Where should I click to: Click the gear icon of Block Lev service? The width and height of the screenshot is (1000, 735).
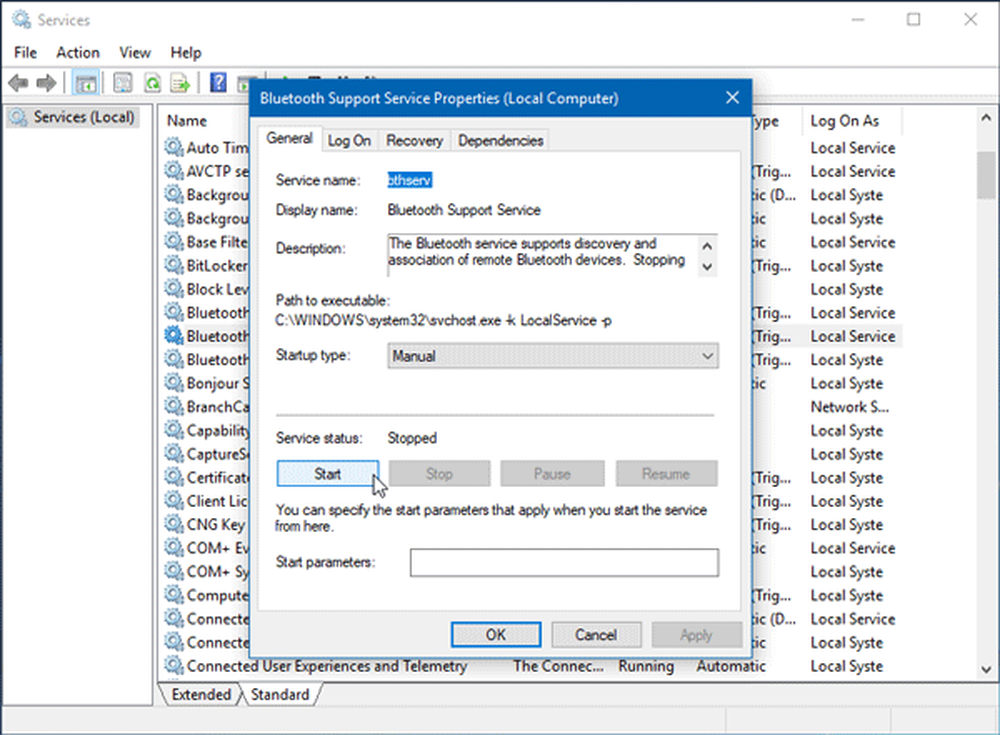[x=173, y=289]
